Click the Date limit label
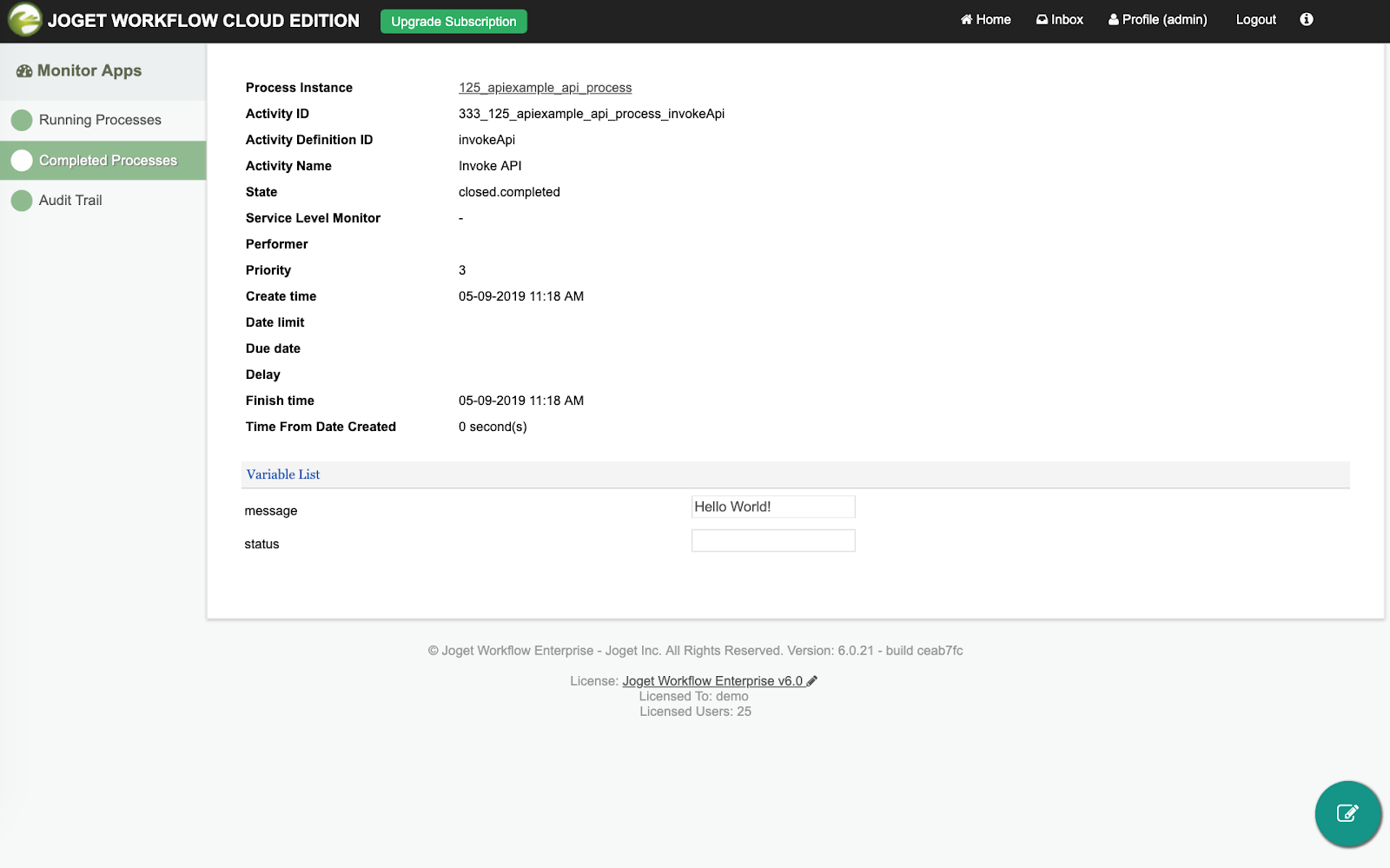The height and width of the screenshot is (868, 1390). tap(275, 322)
